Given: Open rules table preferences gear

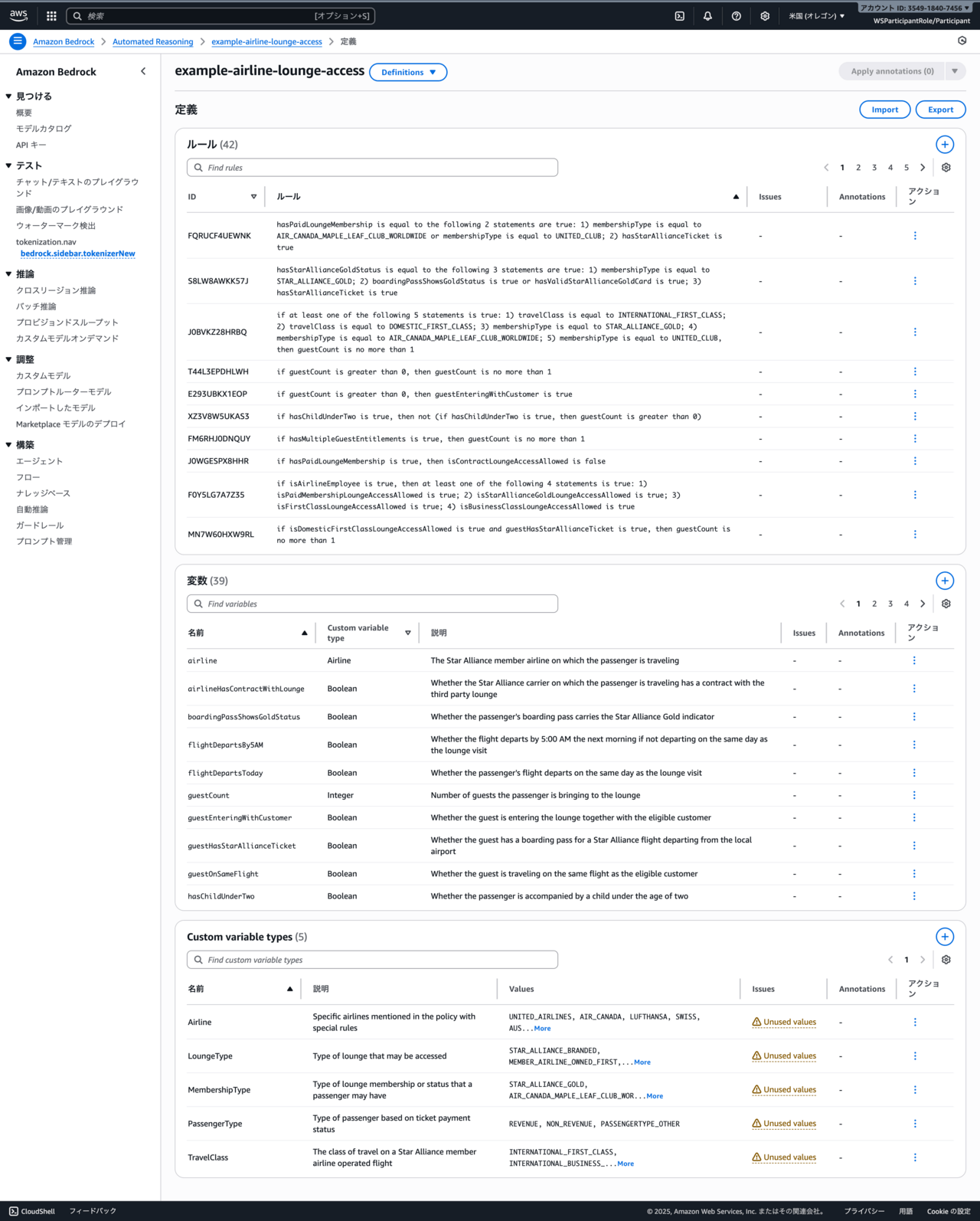Looking at the screenshot, I should pos(946,168).
